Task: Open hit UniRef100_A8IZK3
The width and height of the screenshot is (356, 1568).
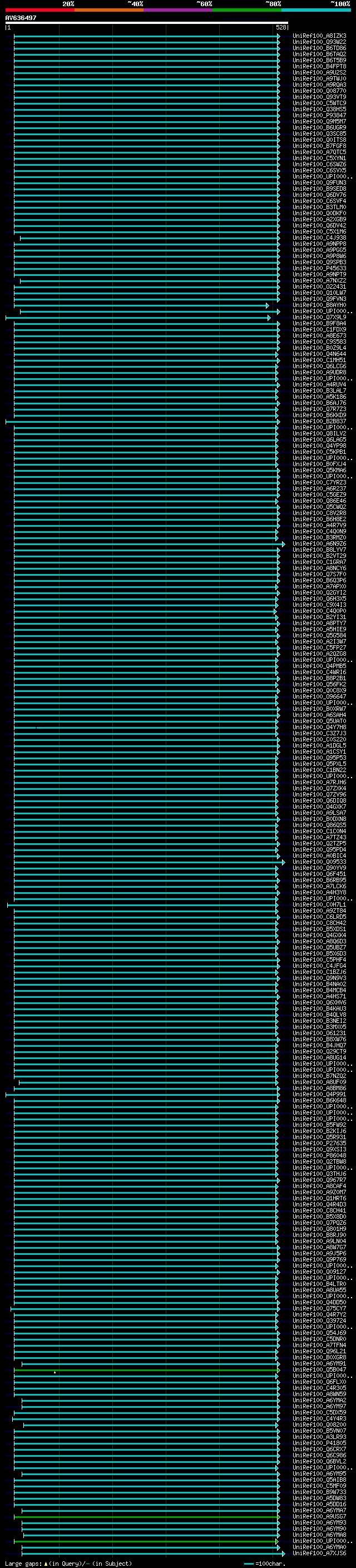Action: (319, 36)
